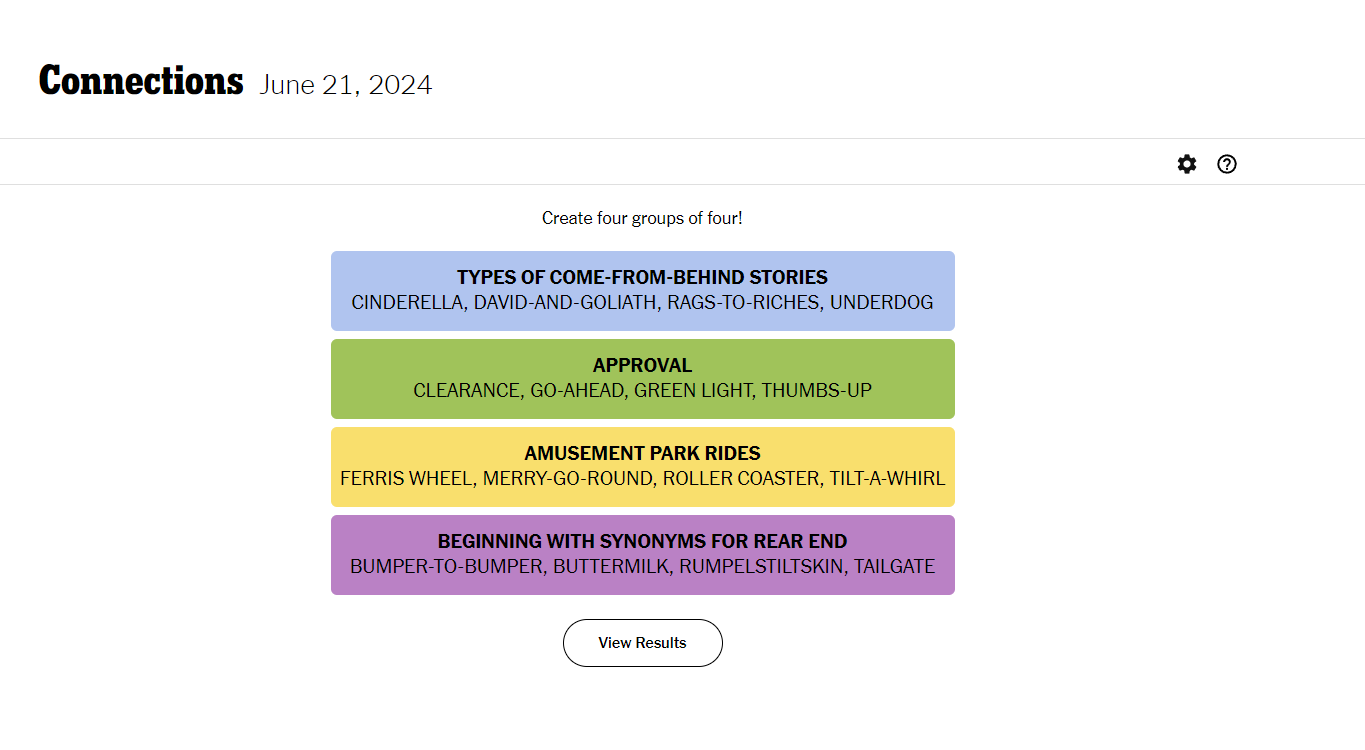Click the word CINDERELLA in blue group
Screen dimensions: 1365x750
407,302
